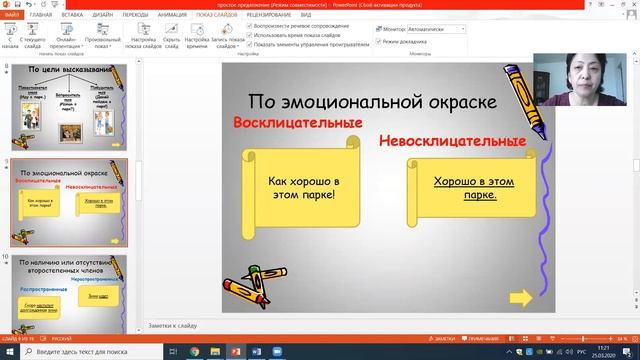
Task: Switch to the ПЕРЕХОДЫ tab
Action: click(136, 15)
